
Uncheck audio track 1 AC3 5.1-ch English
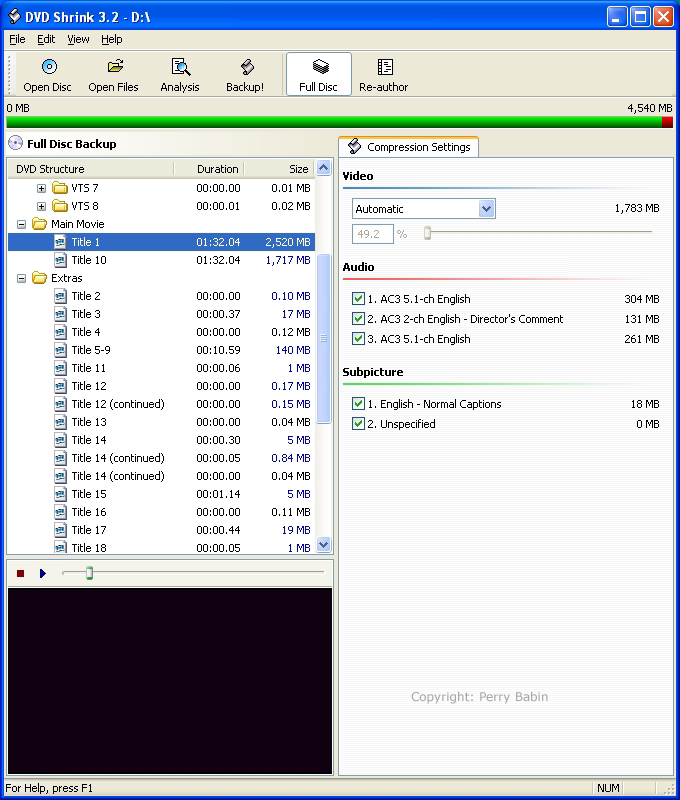[x=358, y=299]
